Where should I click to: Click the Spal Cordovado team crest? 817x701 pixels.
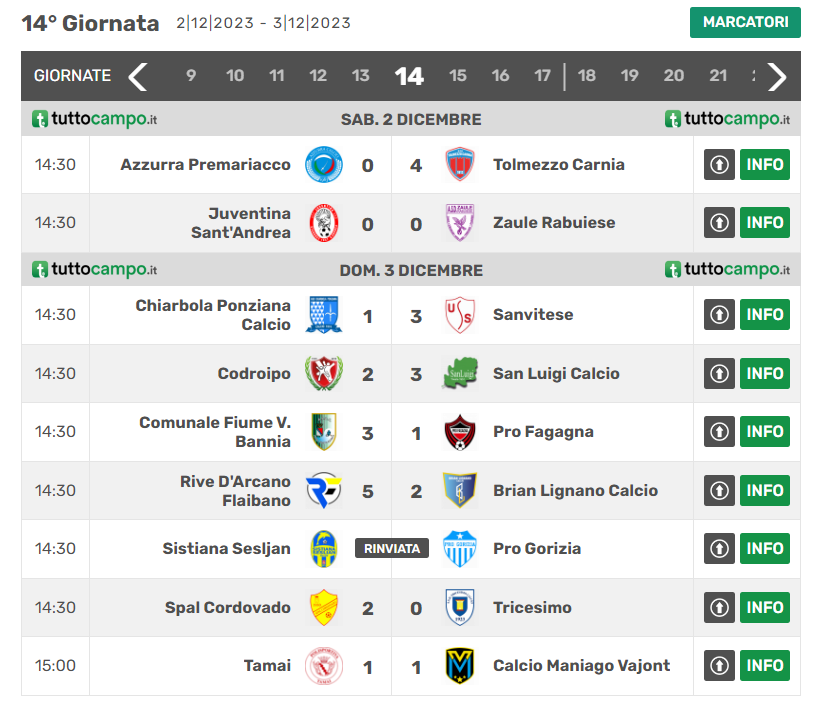[x=323, y=608]
